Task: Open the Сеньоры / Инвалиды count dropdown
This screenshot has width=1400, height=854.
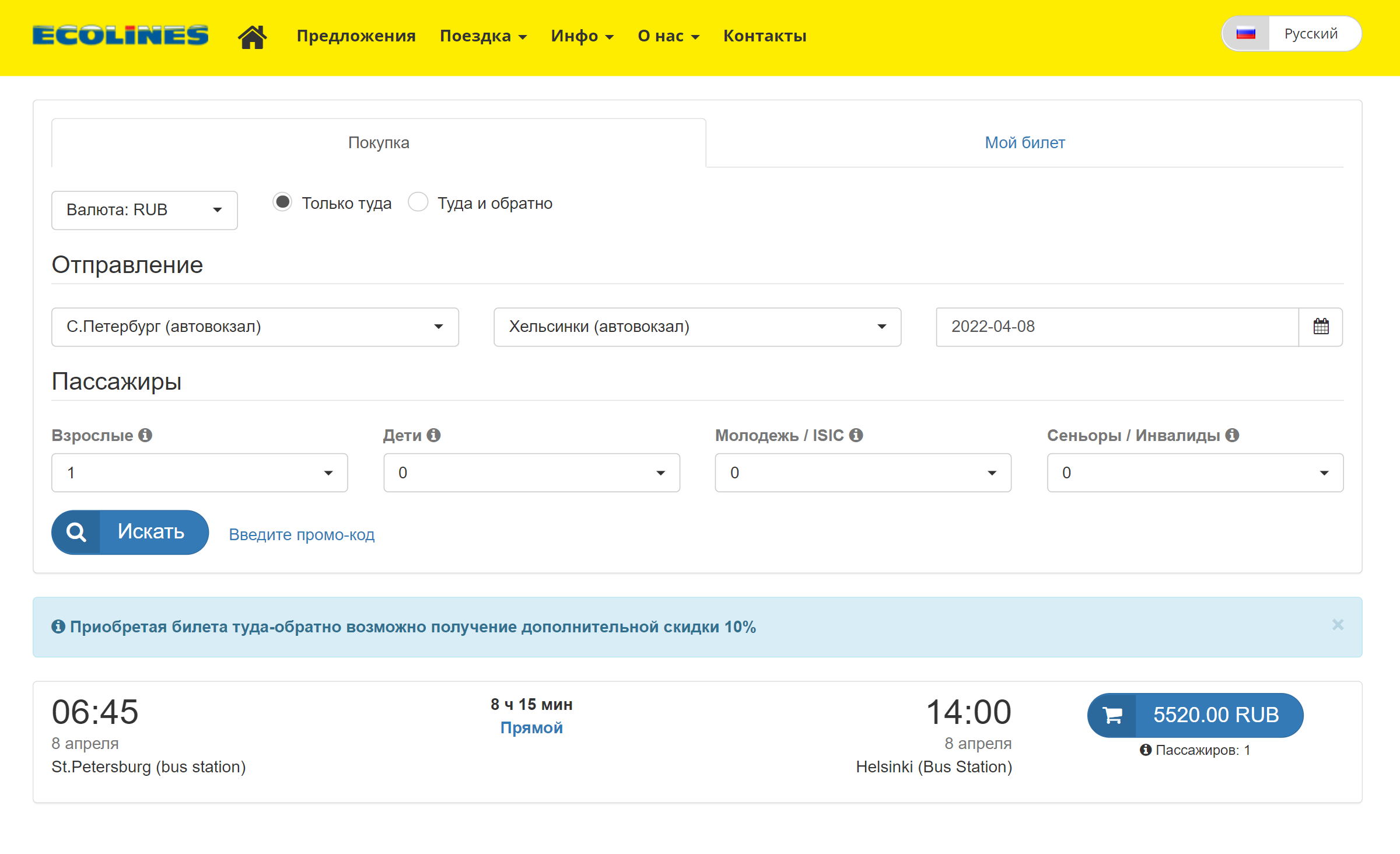Action: pos(1195,473)
